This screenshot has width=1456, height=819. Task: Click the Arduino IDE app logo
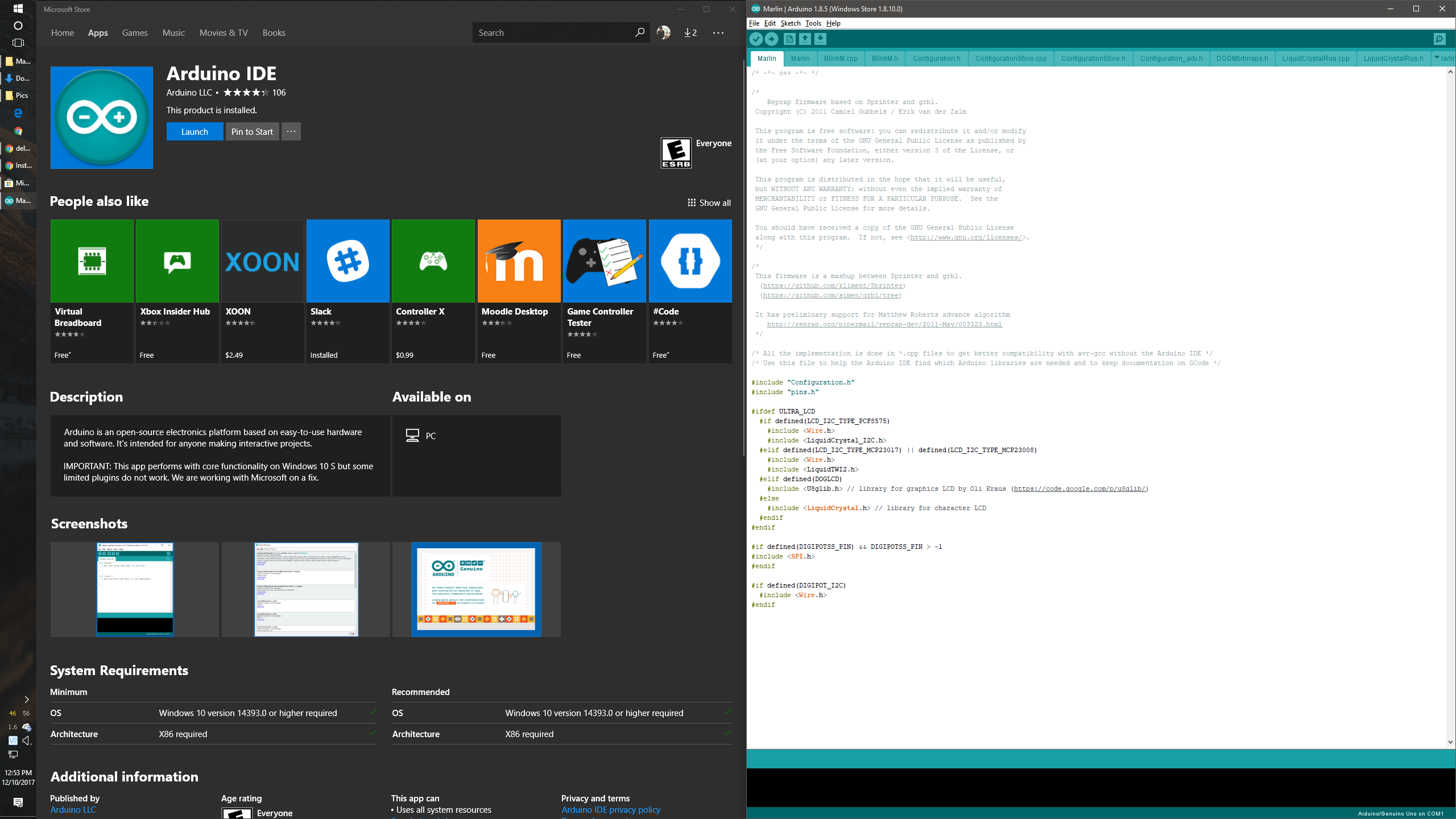[102, 118]
